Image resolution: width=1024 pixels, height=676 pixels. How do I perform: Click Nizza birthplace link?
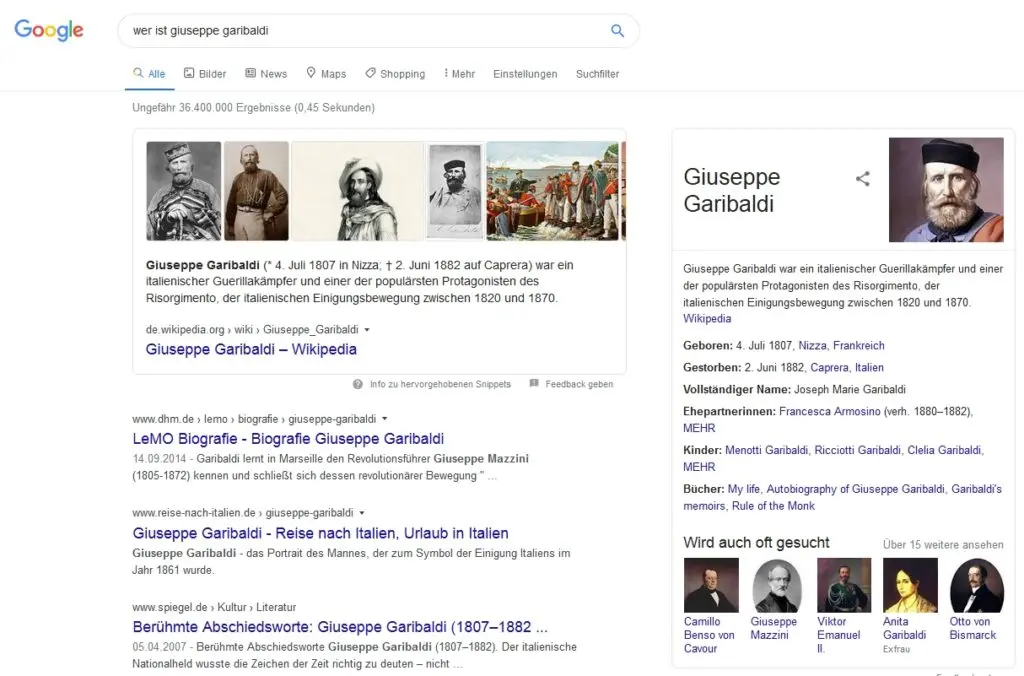pyautogui.click(x=813, y=346)
